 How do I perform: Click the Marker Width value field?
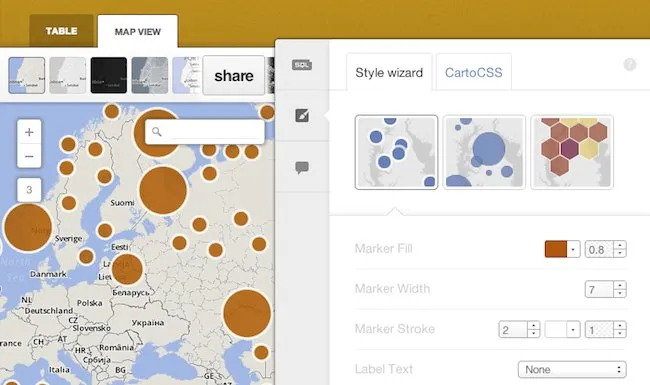[x=599, y=289]
